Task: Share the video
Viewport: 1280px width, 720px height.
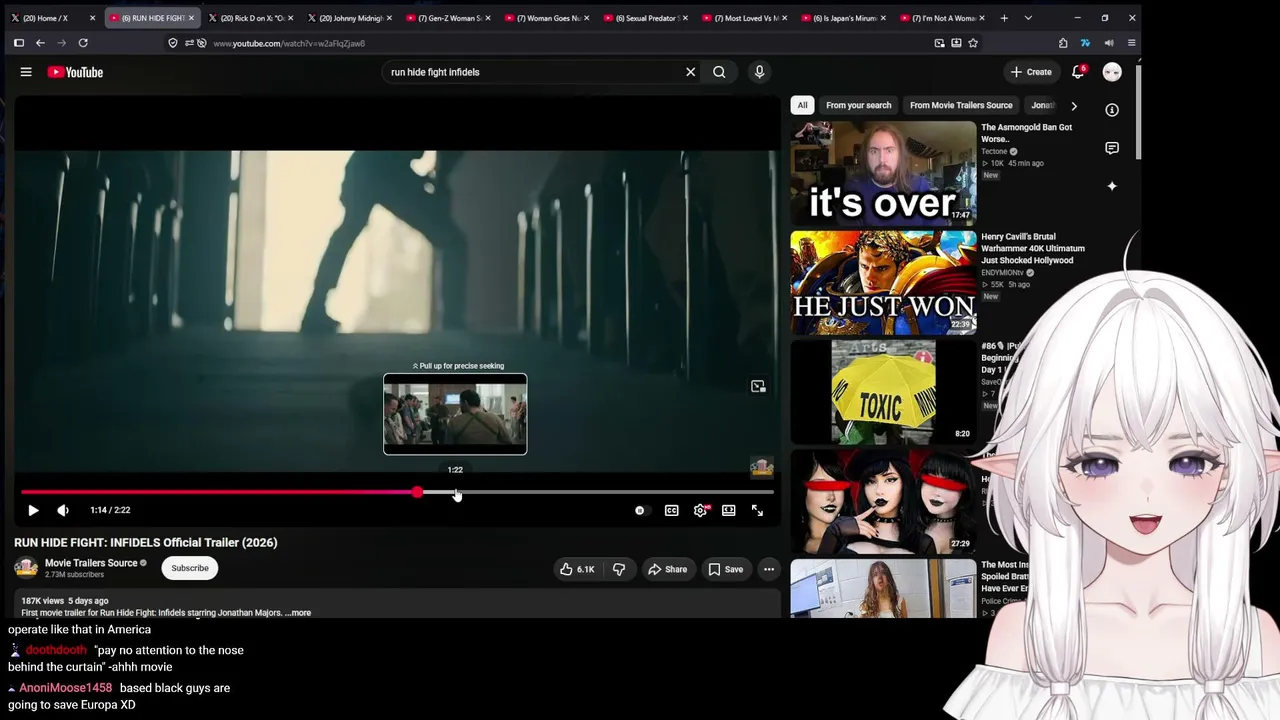Action: [667, 569]
